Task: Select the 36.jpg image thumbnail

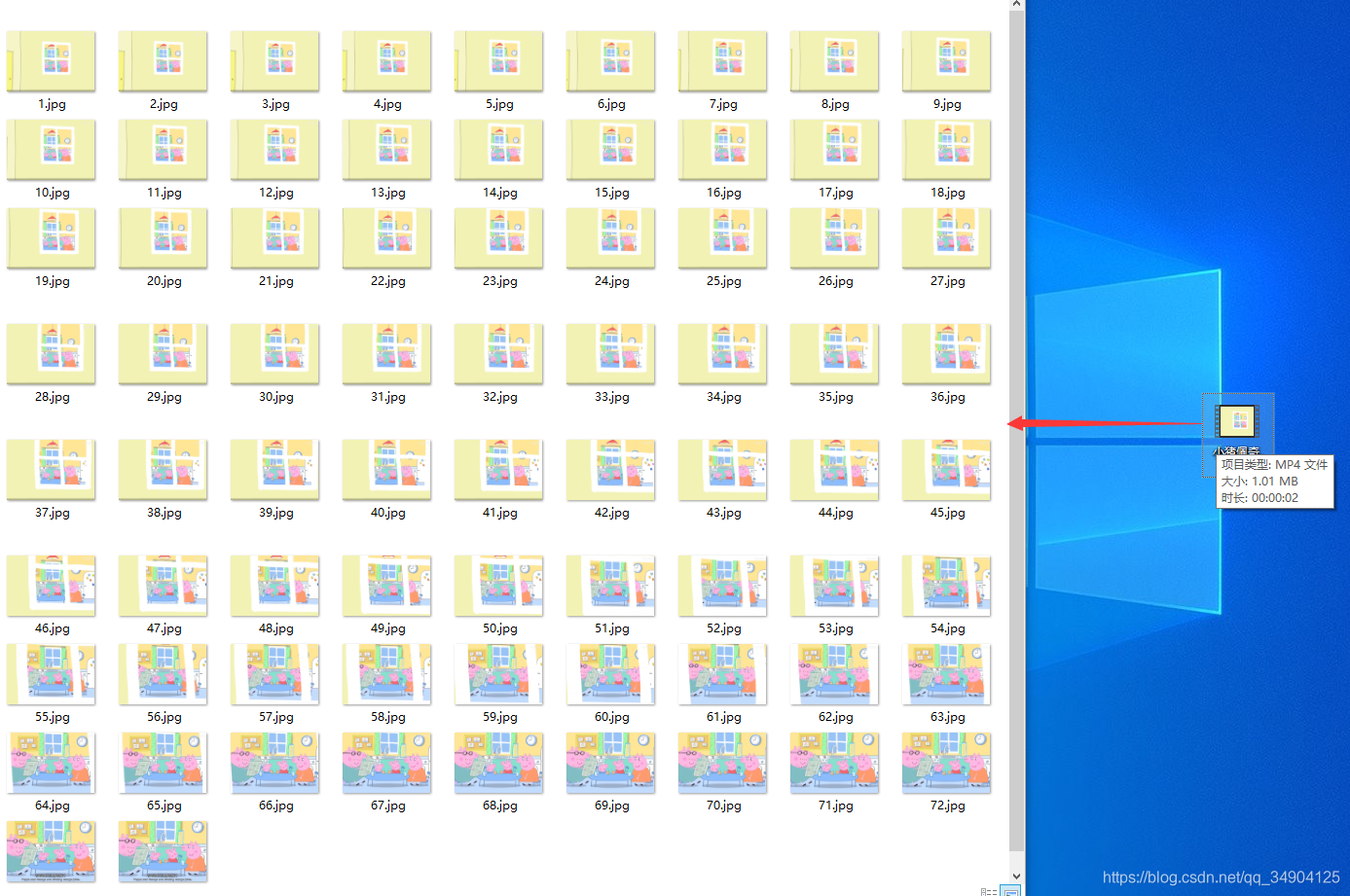Action: point(947,354)
